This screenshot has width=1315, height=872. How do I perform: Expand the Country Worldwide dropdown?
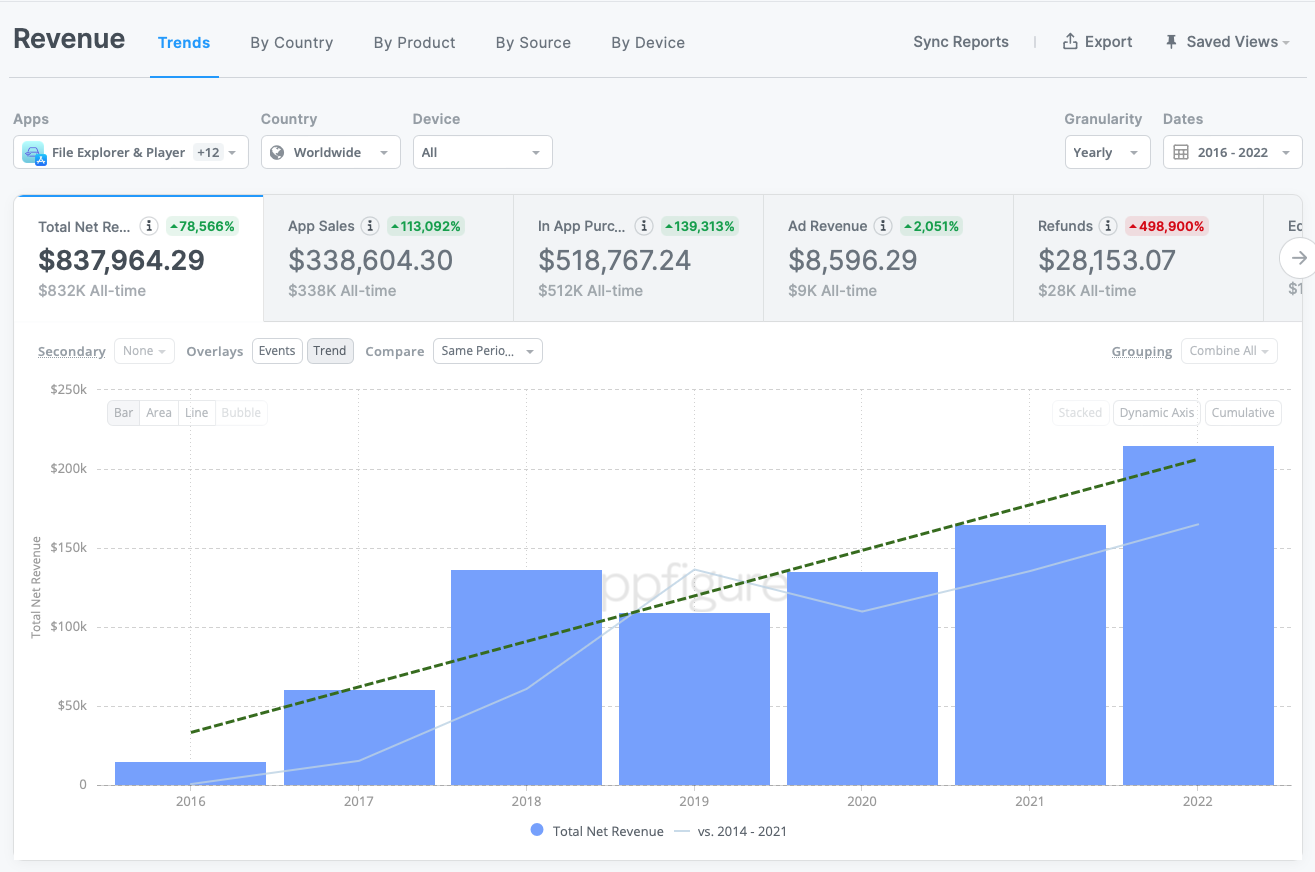(330, 152)
